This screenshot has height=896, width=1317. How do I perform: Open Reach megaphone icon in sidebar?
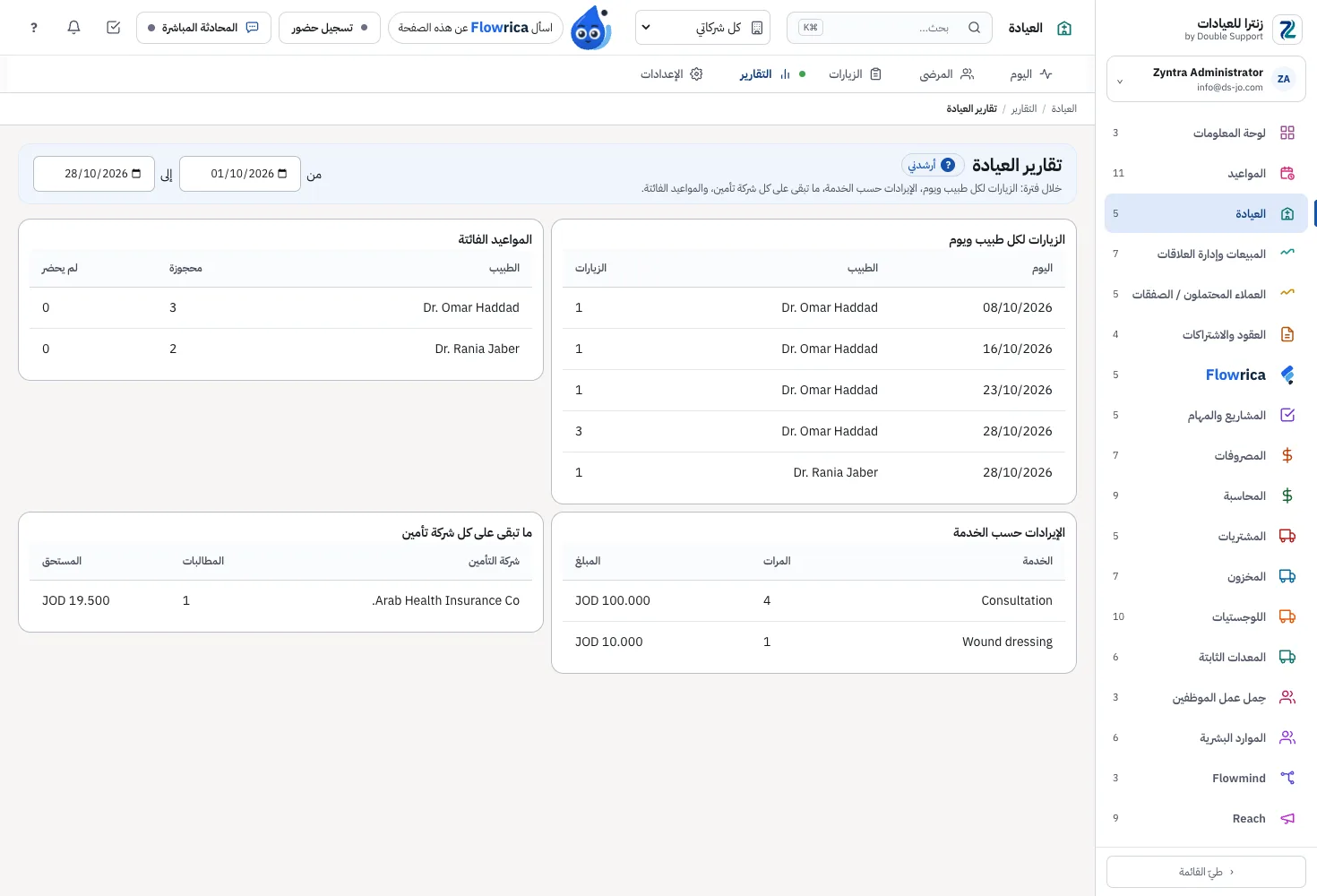click(x=1287, y=818)
